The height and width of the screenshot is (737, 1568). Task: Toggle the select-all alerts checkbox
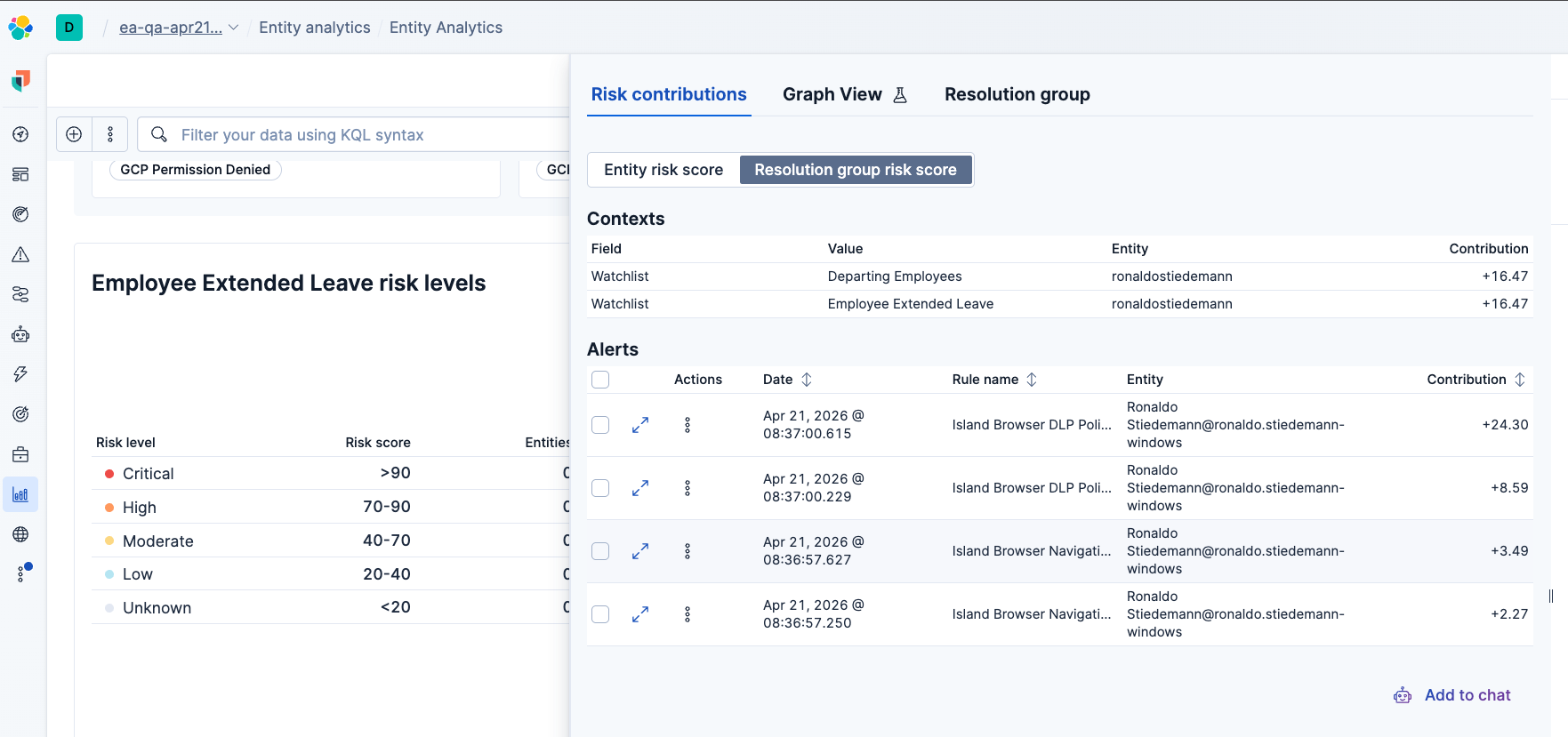click(600, 380)
